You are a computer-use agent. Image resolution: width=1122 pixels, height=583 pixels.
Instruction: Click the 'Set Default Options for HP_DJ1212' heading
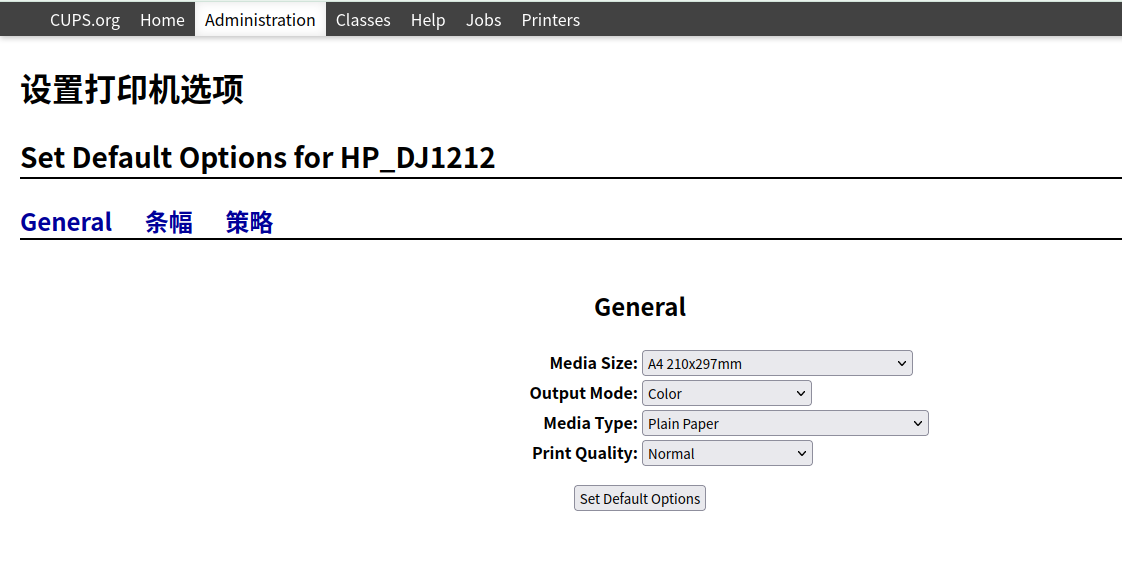click(258, 158)
